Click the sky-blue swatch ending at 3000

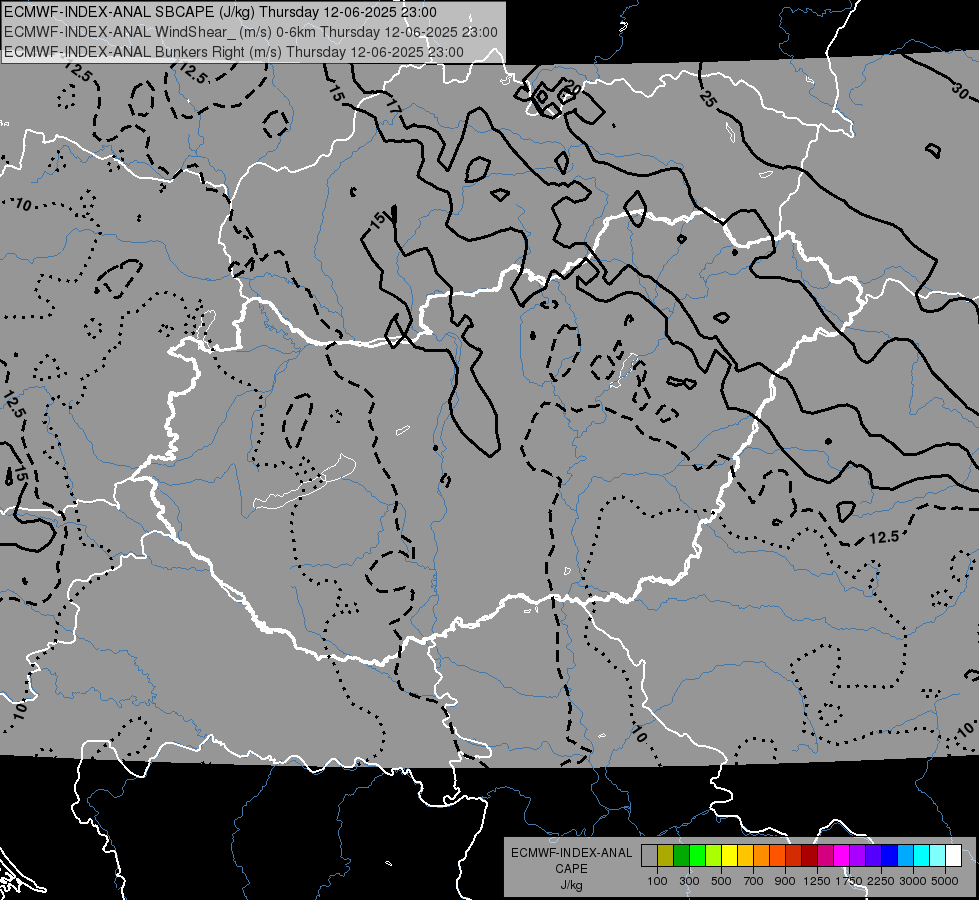point(905,856)
